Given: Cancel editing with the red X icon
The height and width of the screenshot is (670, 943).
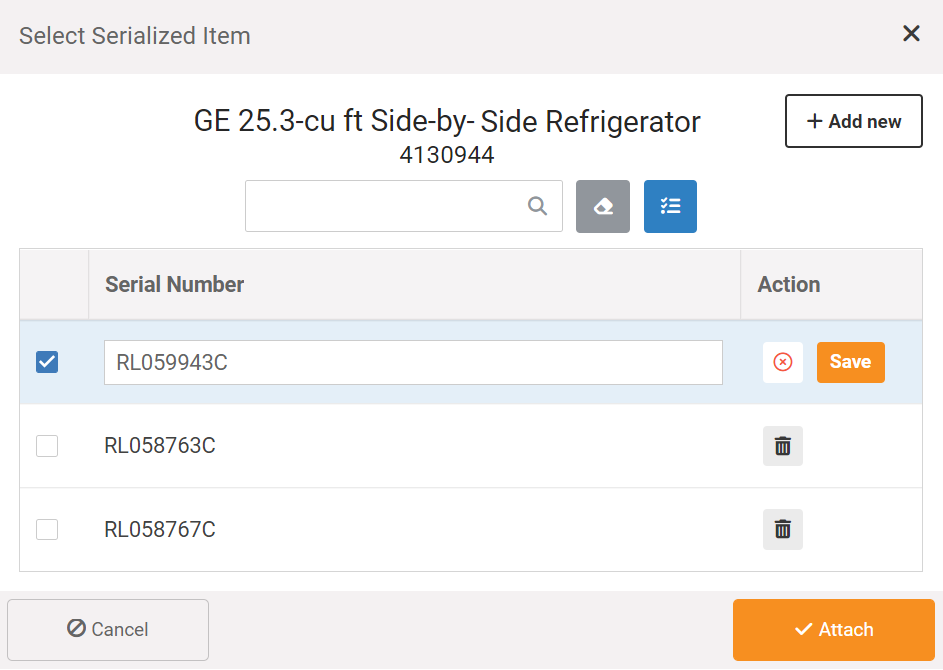Looking at the screenshot, I should [782, 362].
